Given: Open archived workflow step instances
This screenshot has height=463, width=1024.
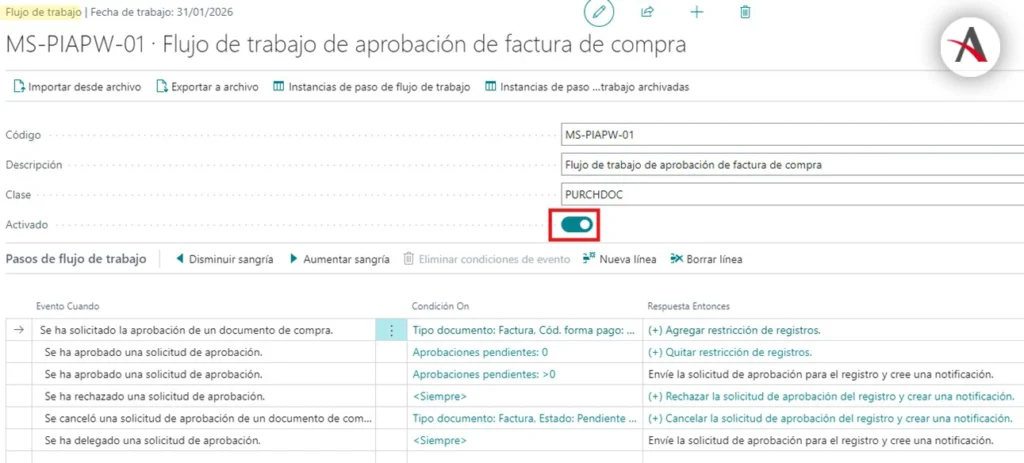Looking at the screenshot, I should coord(587,87).
